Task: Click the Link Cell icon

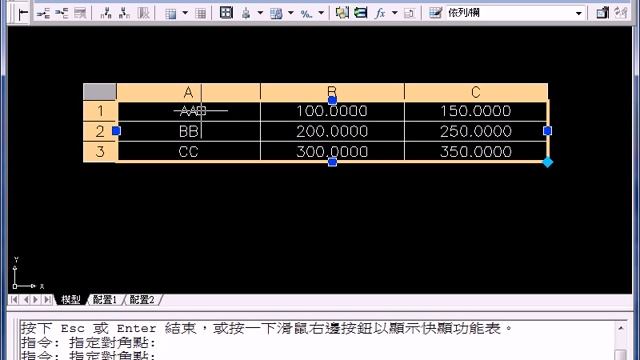Action: tap(602, 13)
